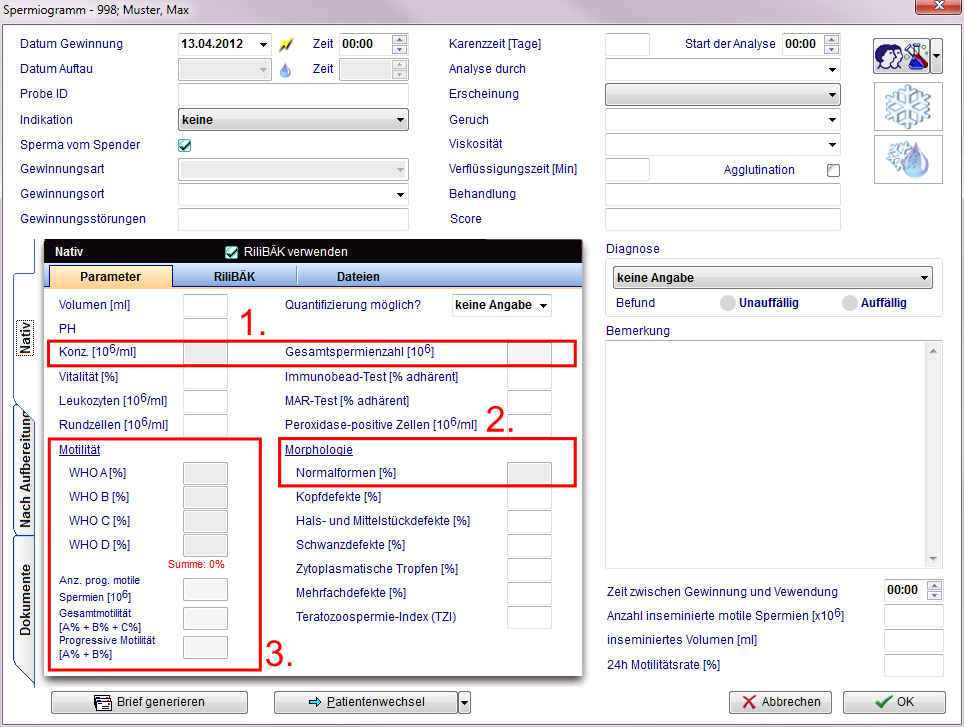
Task: Open the Diagnose dropdown showing keine Angabe
Action: click(772, 278)
